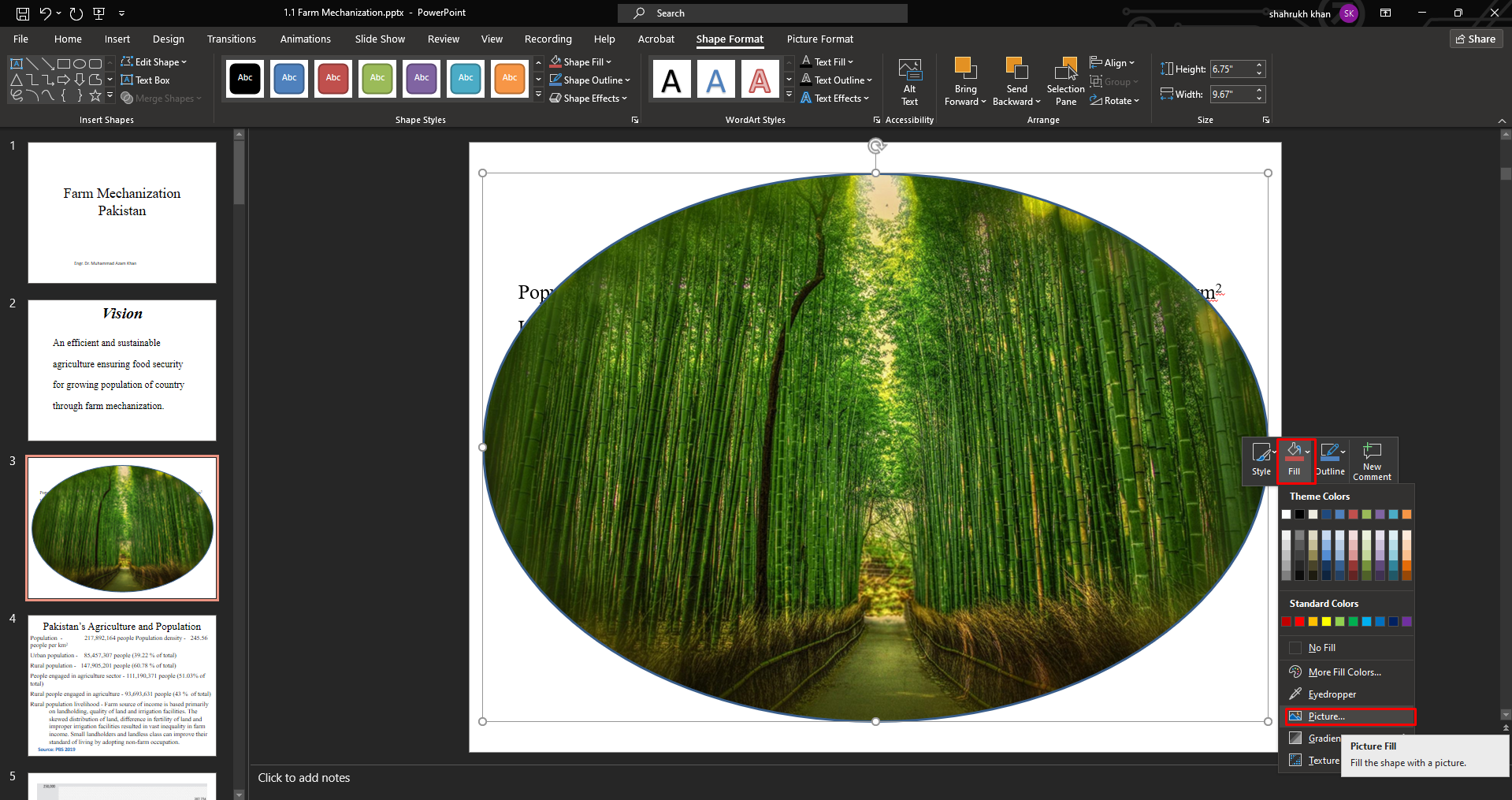Expand the Rotate dropdown
This screenshot has width=1512, height=800.
[x=1114, y=101]
